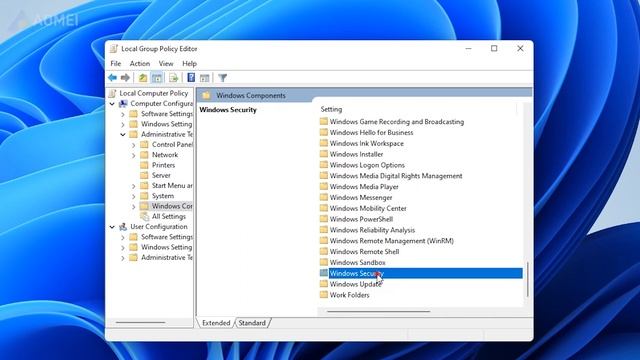Switch to the Extended tab

[x=216, y=323]
